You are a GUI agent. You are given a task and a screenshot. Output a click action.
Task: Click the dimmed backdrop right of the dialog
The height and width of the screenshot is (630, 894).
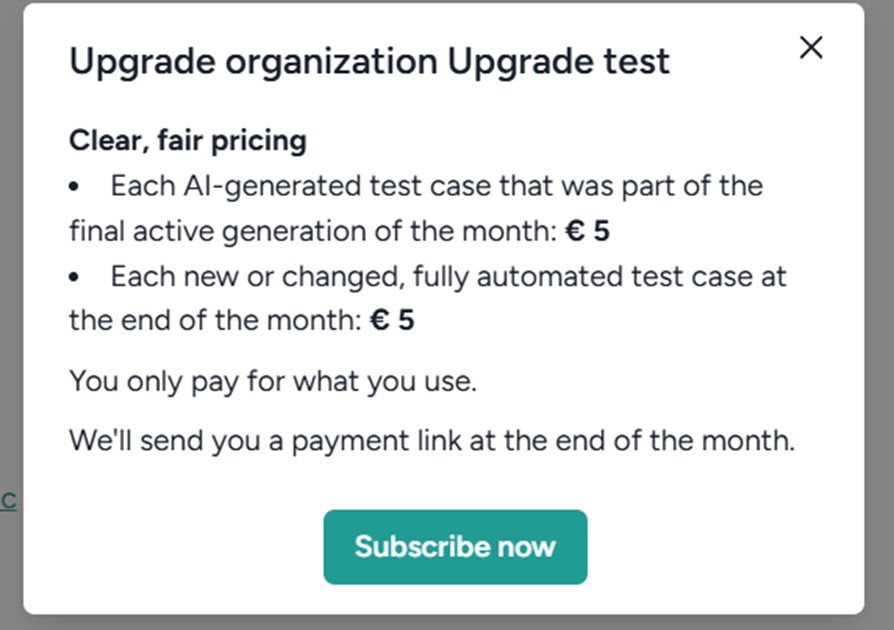(879, 300)
